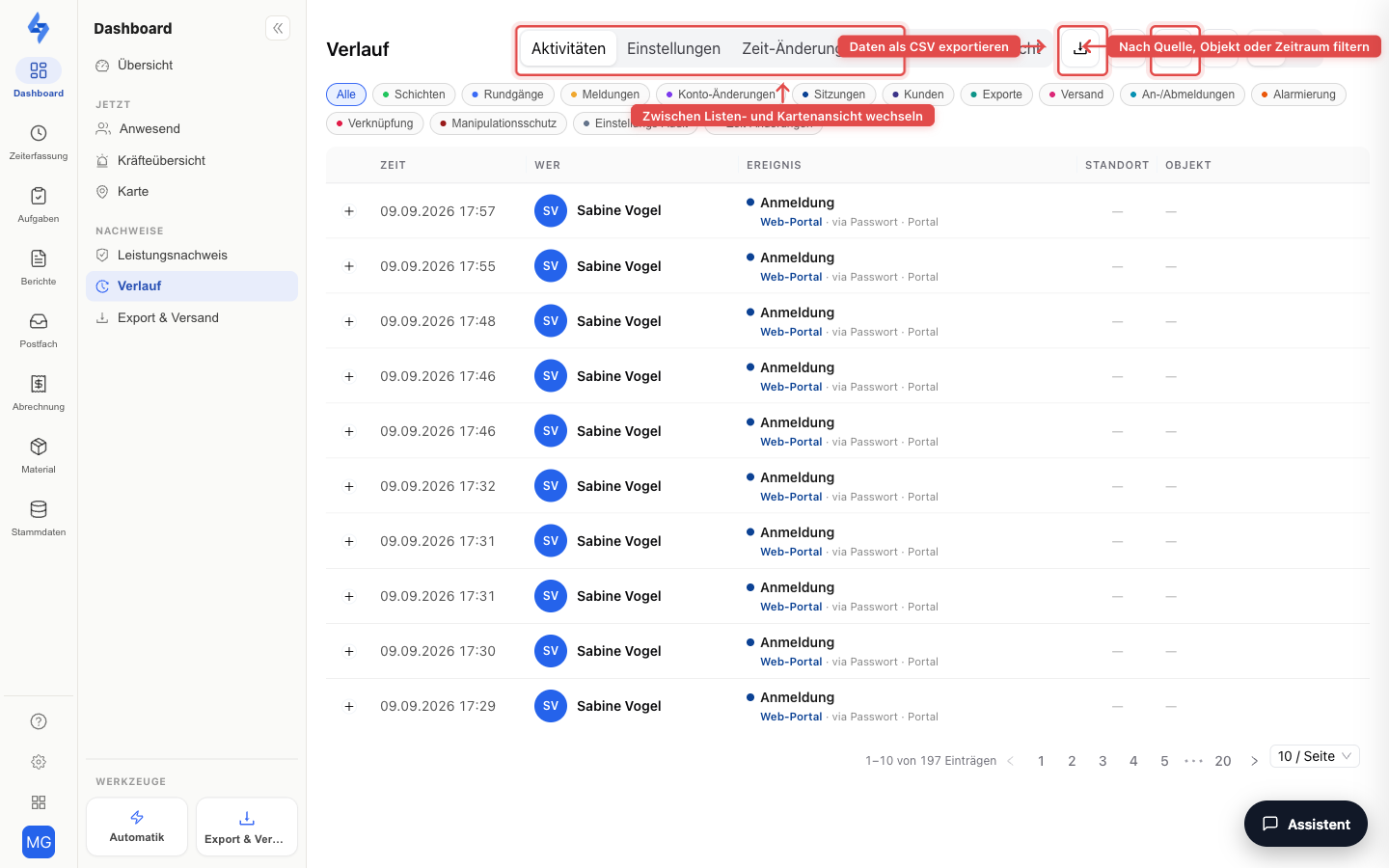Go to Aufgaben in the left rail
Viewport: 1389px width, 868px height.
point(39,204)
